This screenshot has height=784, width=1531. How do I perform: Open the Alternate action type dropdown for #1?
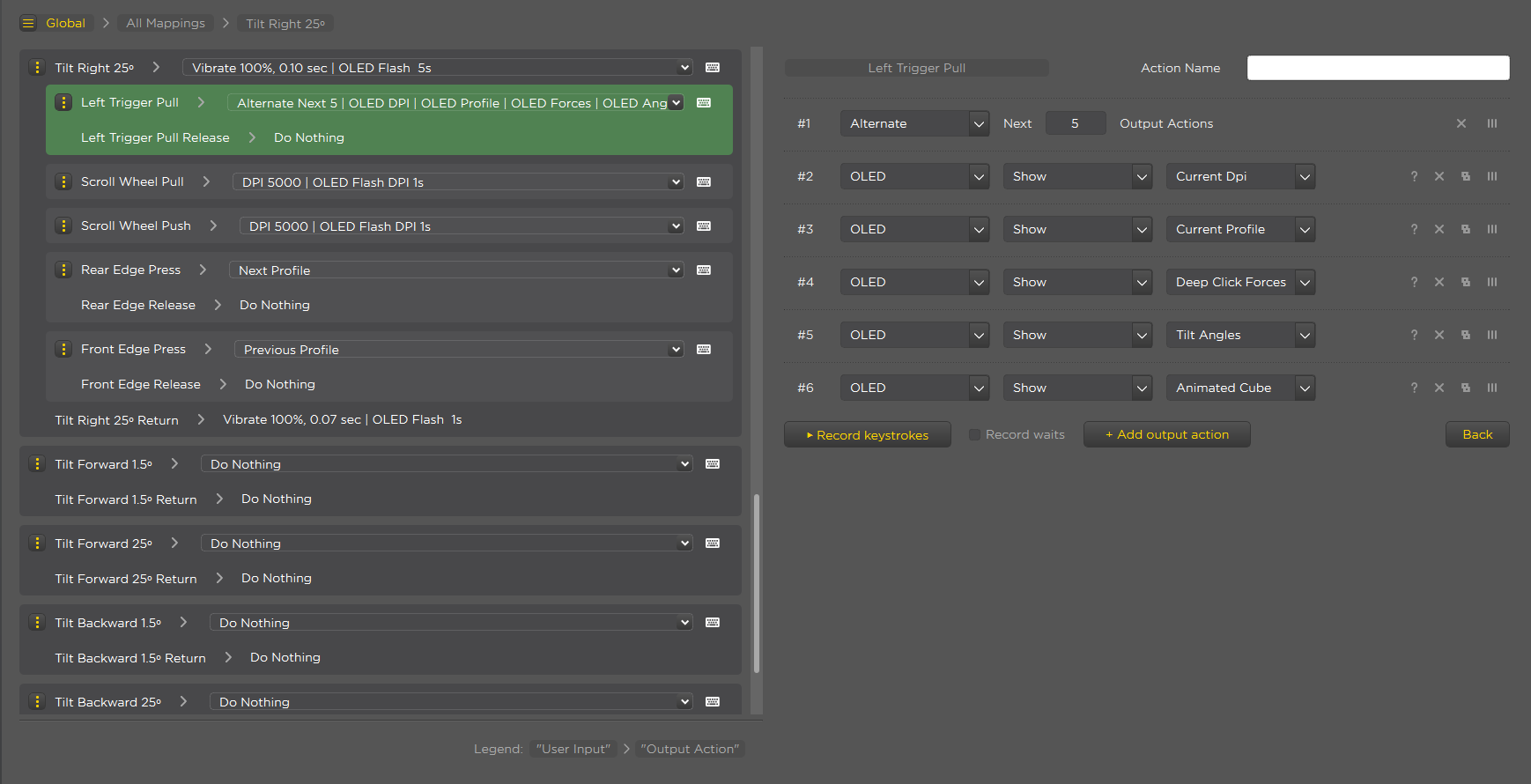click(x=914, y=123)
